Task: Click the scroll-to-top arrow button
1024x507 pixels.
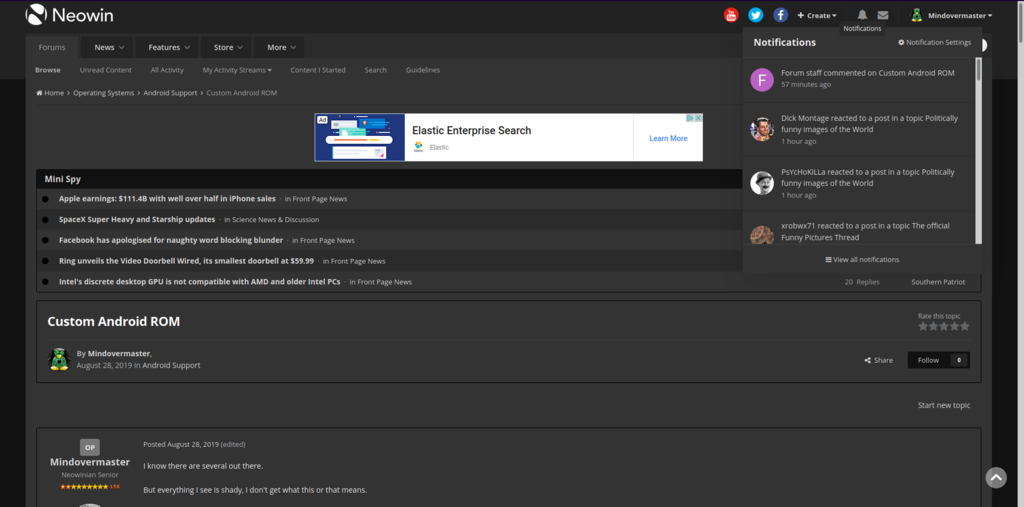Action: click(996, 478)
